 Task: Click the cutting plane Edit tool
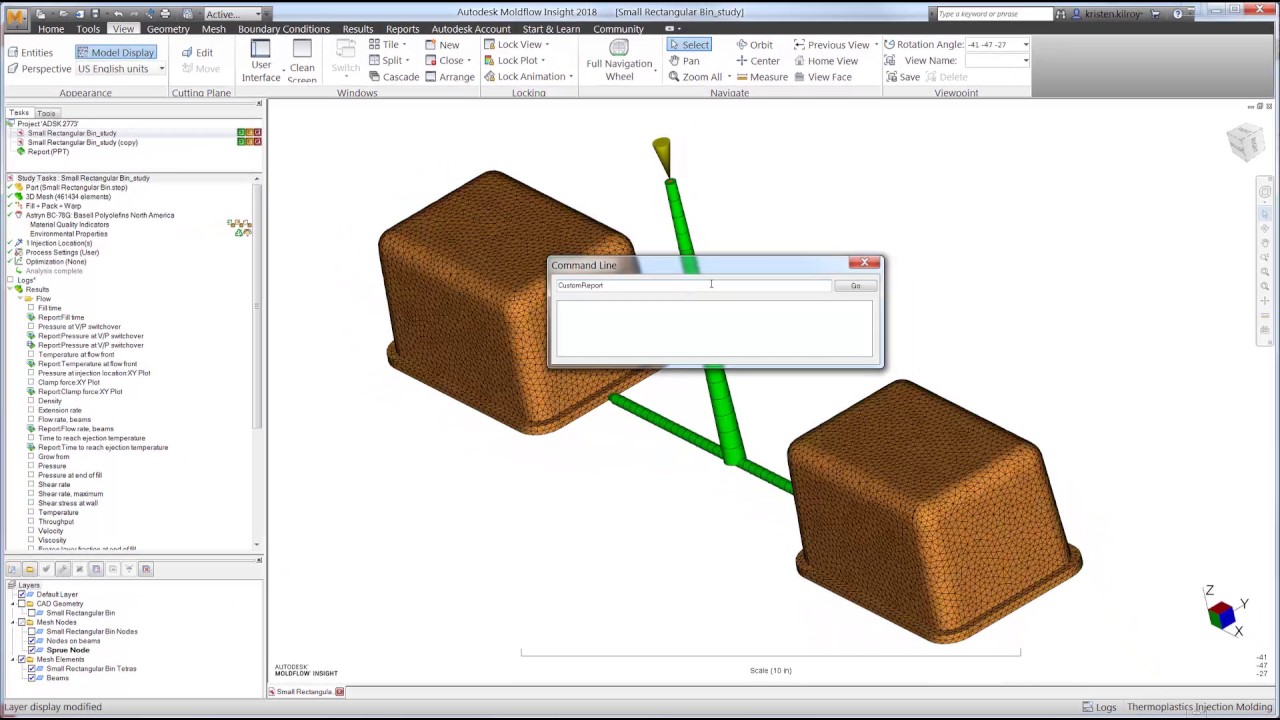tap(197, 52)
